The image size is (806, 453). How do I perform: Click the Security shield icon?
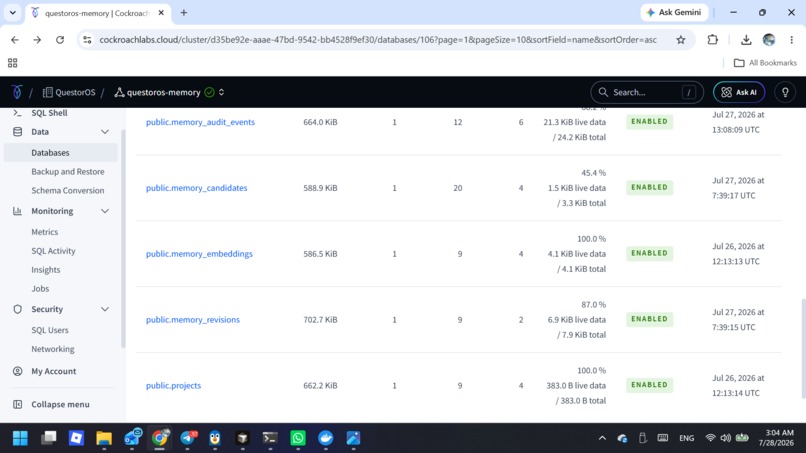click(17, 309)
